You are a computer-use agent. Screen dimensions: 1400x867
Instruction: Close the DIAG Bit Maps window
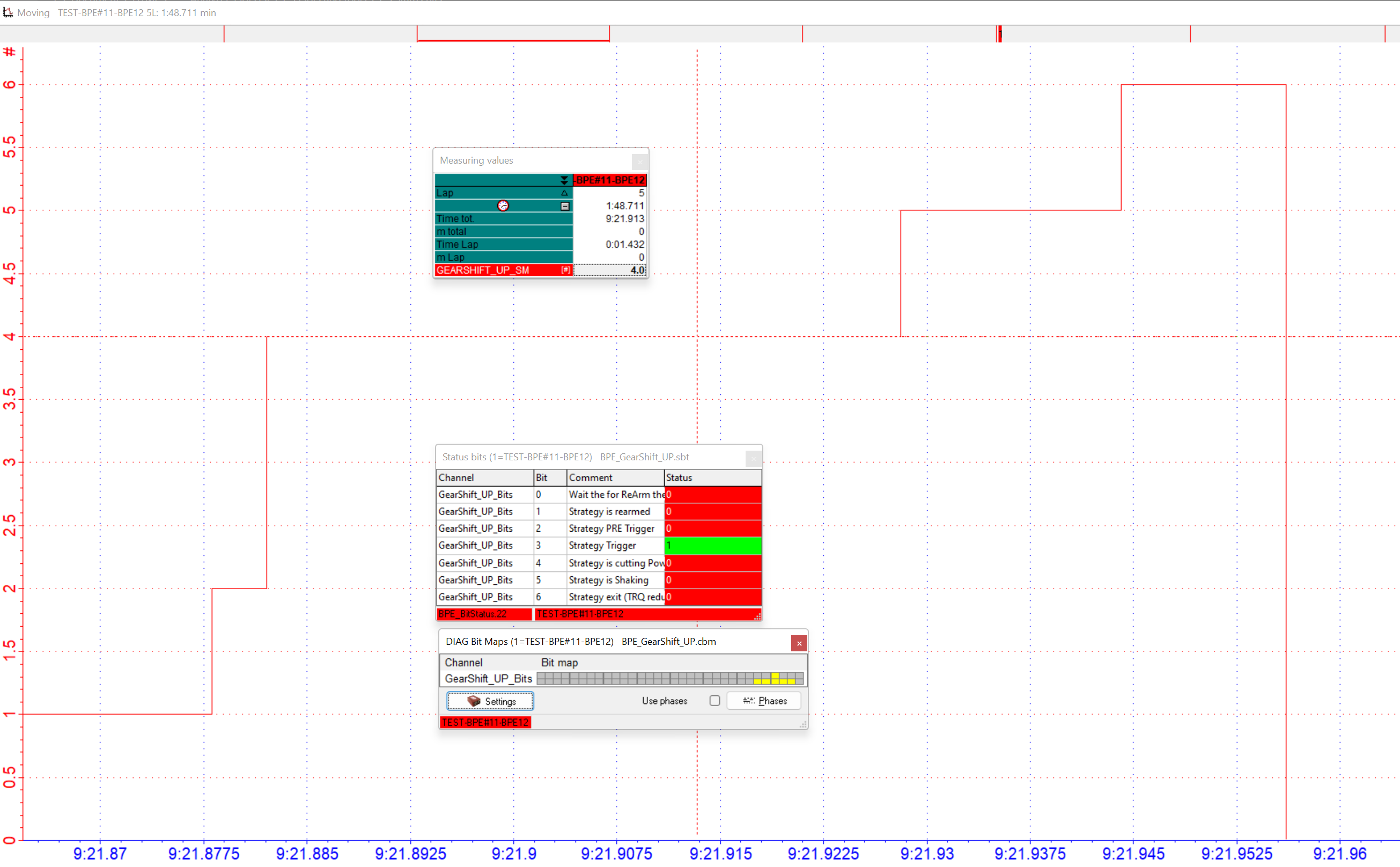(x=799, y=643)
